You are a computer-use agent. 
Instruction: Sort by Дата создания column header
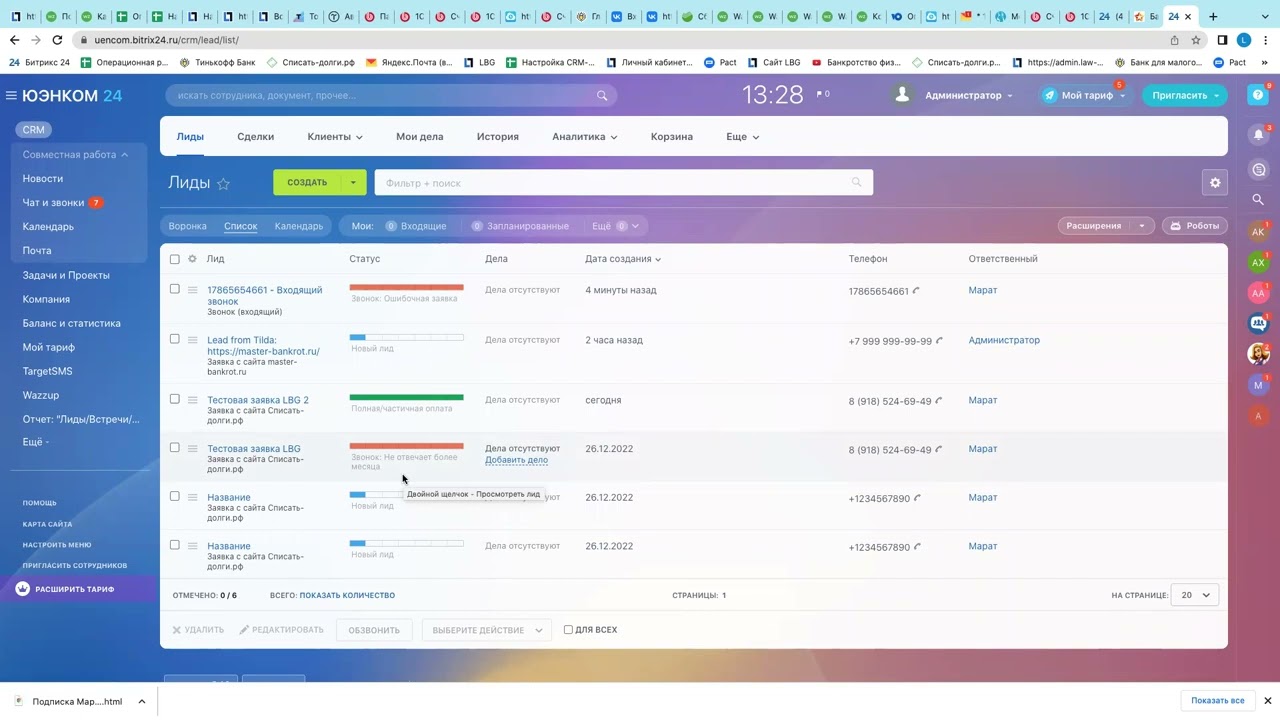pos(623,259)
